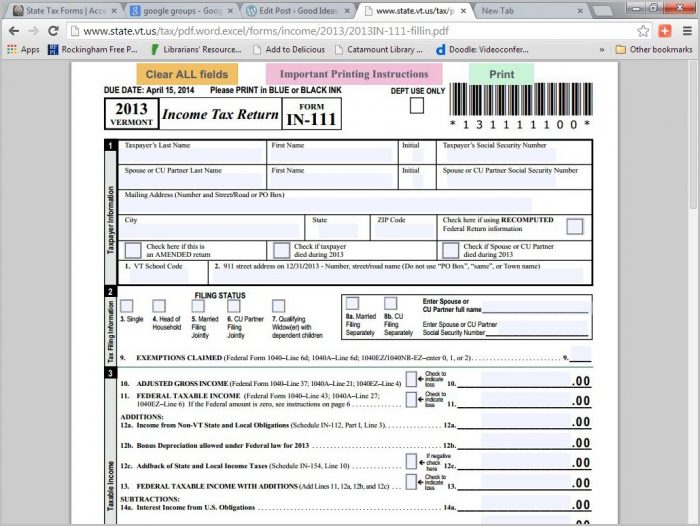Open the Catamount Library bookmark
Image resolution: width=700 pixels, height=526 pixels.
379,50
